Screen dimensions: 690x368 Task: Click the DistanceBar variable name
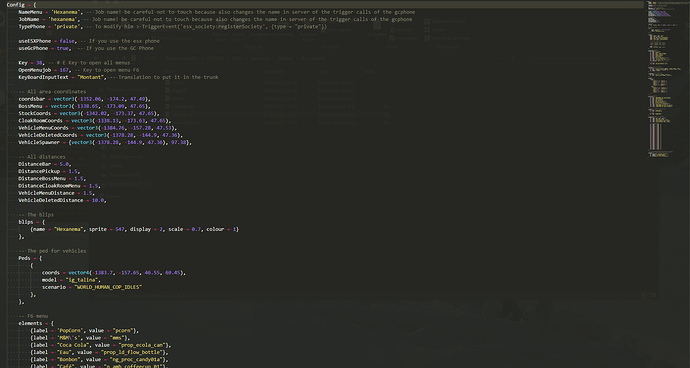point(34,164)
